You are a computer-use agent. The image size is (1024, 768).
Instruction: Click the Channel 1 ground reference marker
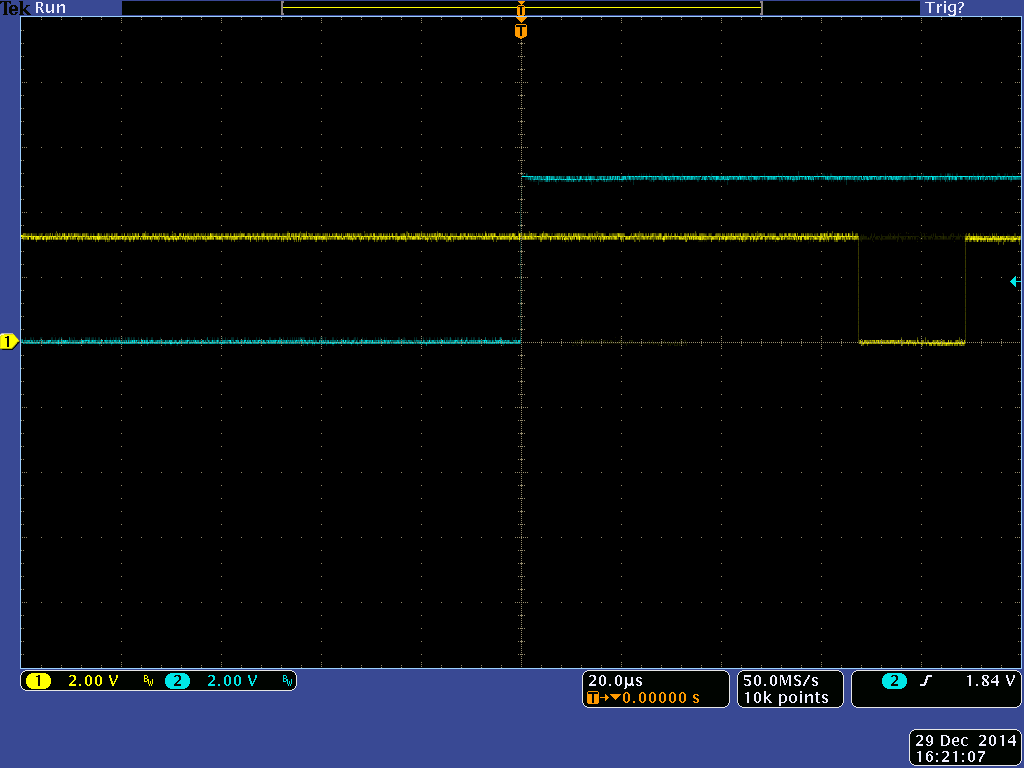(9, 341)
